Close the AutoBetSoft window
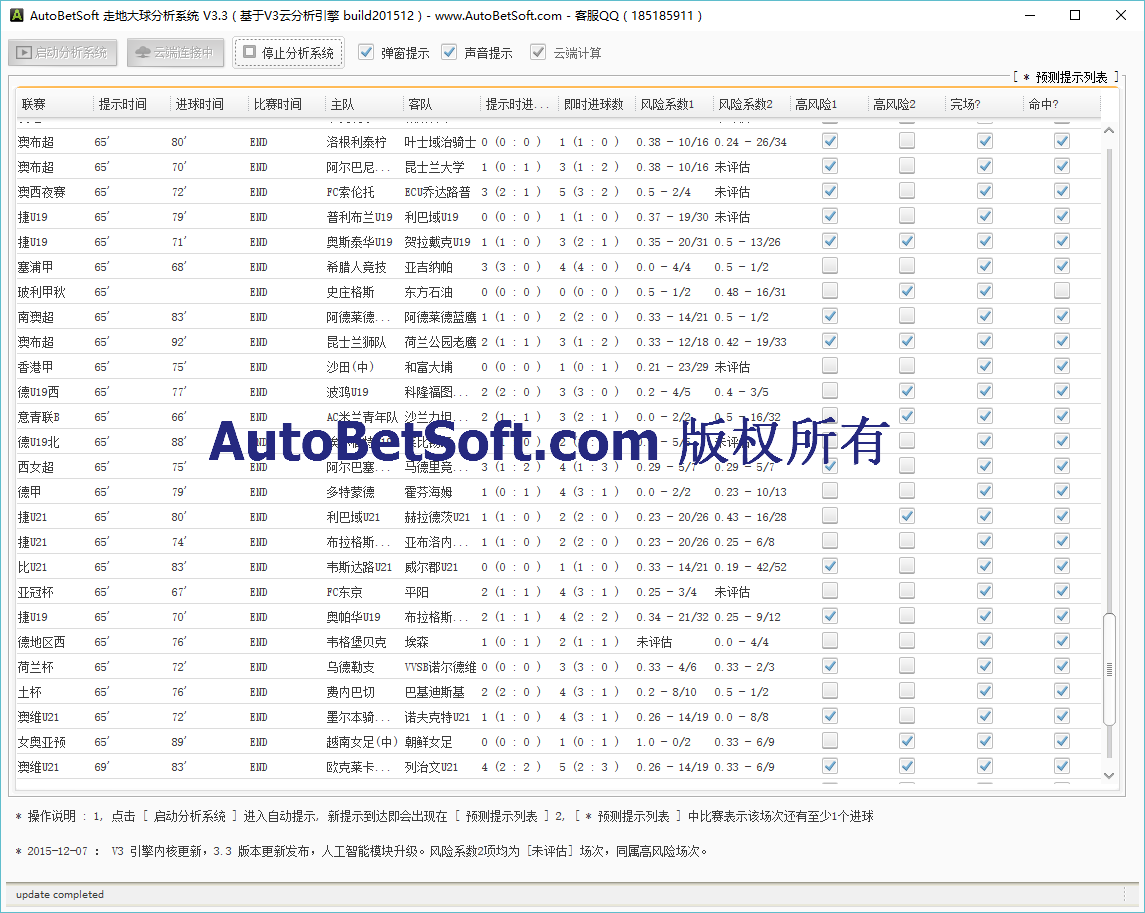The image size is (1145, 913). point(1121,15)
